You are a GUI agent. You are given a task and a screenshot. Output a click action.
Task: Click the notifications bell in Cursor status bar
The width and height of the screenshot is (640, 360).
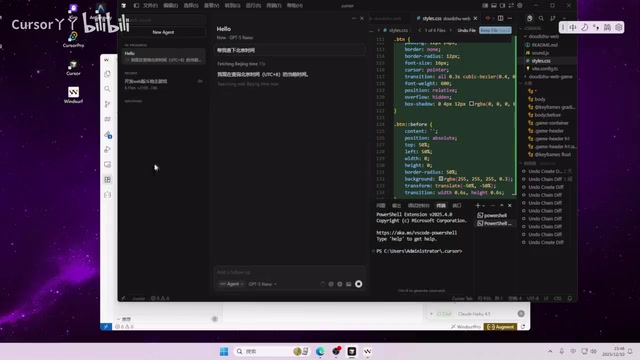pyautogui.click(x=570, y=298)
